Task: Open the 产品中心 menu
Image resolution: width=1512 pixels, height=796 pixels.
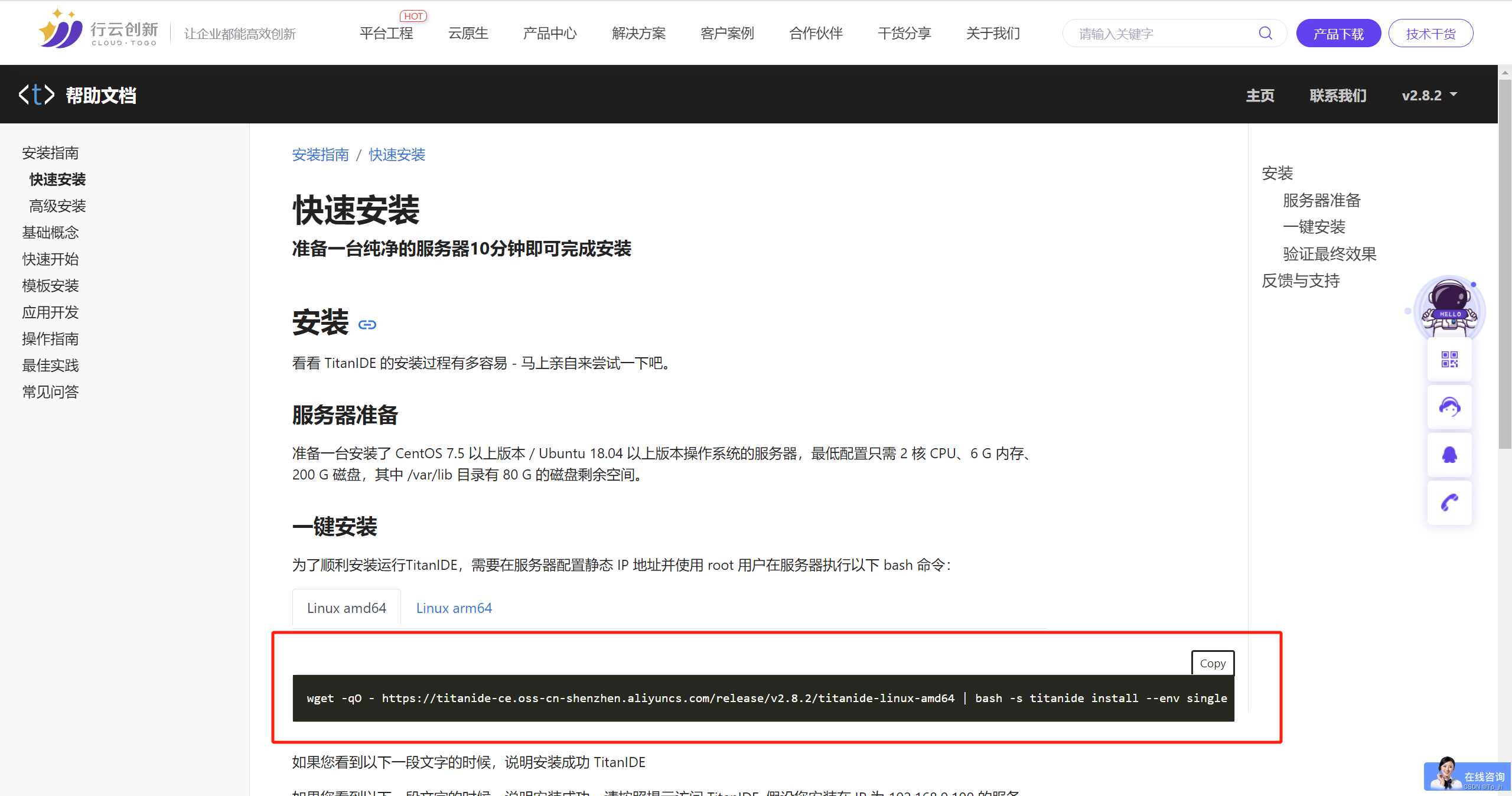Action: click(550, 33)
